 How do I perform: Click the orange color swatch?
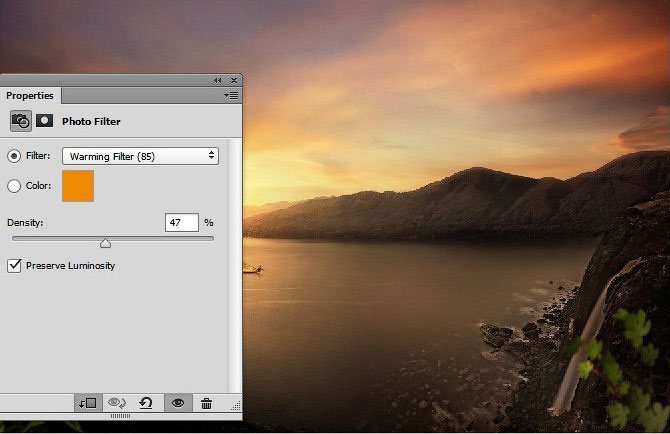[78, 186]
